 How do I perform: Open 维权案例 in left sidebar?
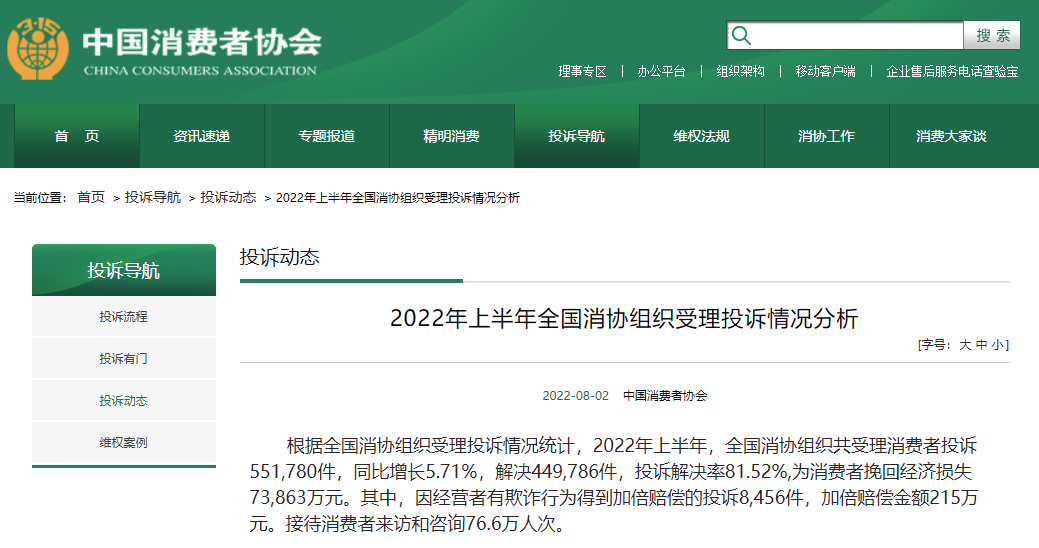click(123, 443)
